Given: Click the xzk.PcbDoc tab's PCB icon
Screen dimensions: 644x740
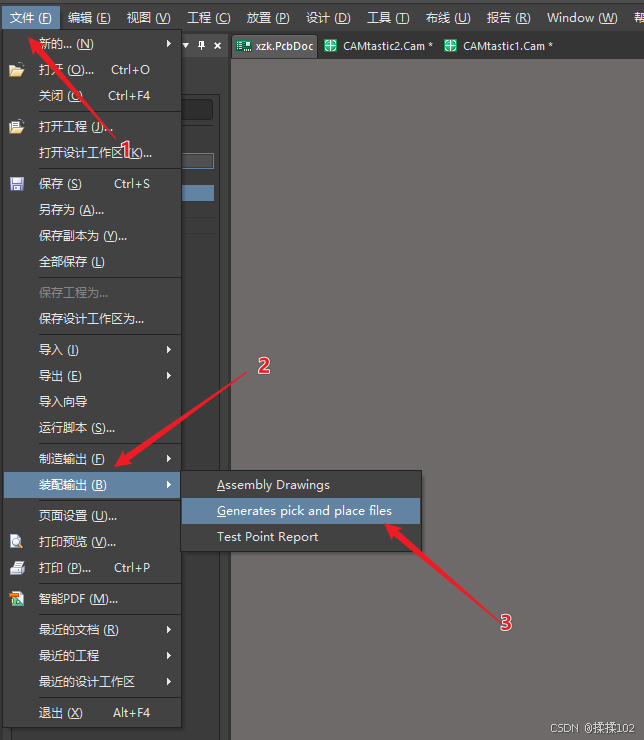Looking at the screenshot, I should coord(243,46).
